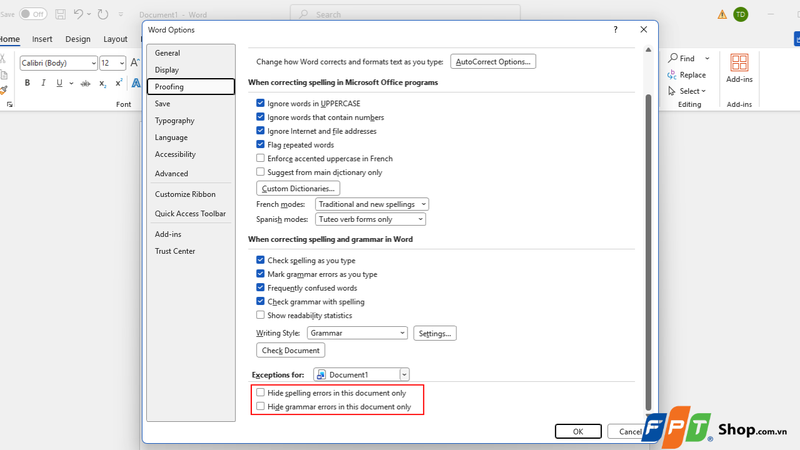Uncheck Mark grammar errors as you type
The width and height of the screenshot is (800, 450).
tap(260, 274)
